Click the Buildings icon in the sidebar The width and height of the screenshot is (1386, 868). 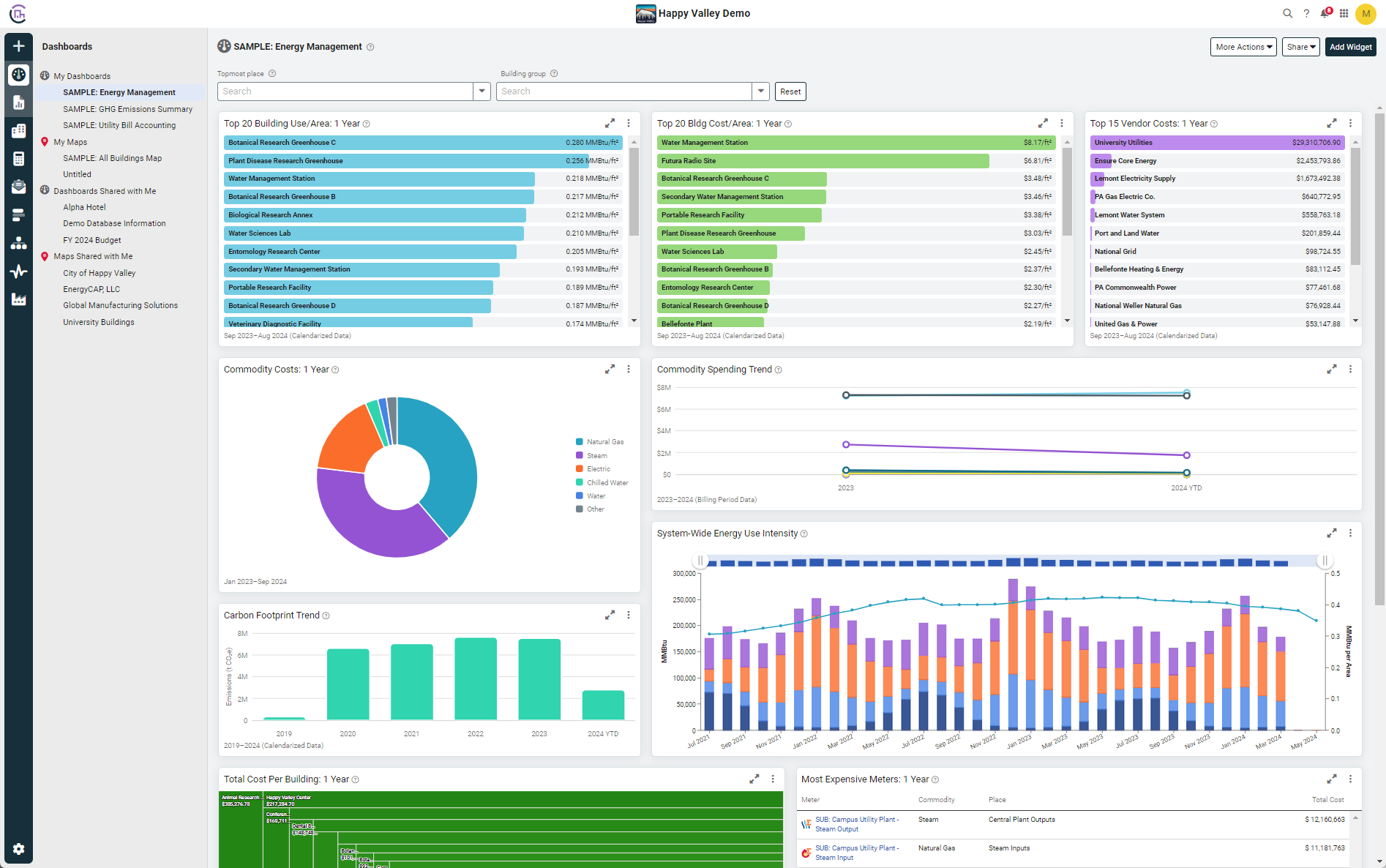click(18, 130)
